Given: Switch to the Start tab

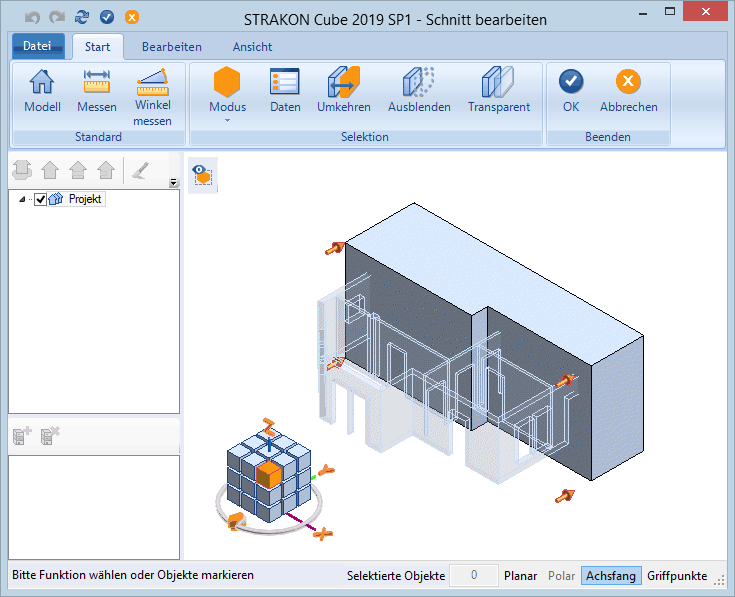Looking at the screenshot, I should coord(98,46).
